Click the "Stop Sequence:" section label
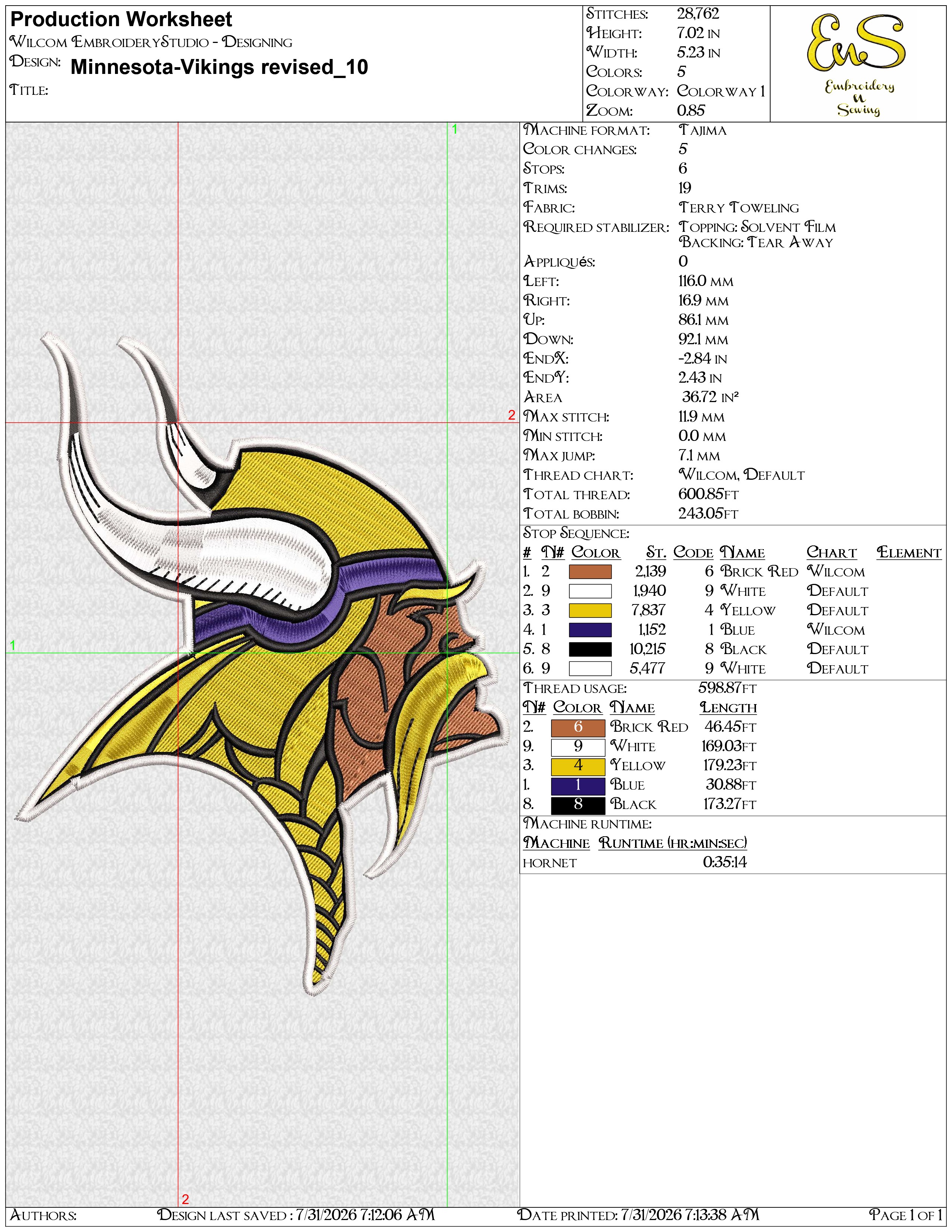952x1232 pixels. point(576,533)
